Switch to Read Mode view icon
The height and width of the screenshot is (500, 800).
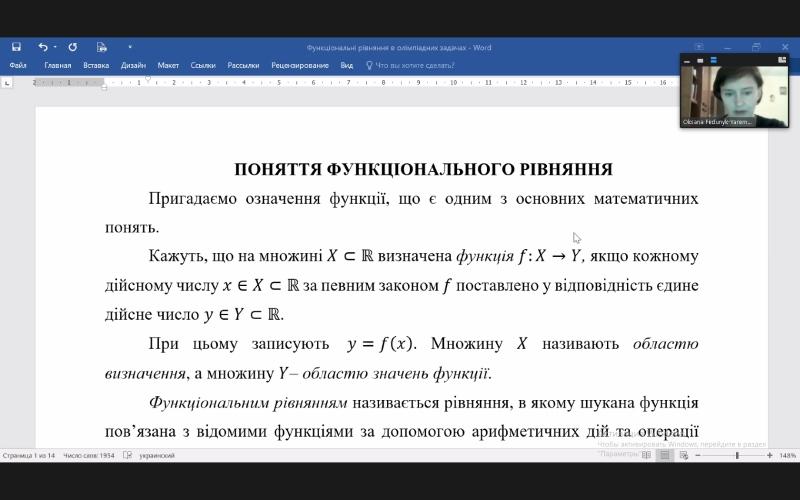[x=646, y=455]
